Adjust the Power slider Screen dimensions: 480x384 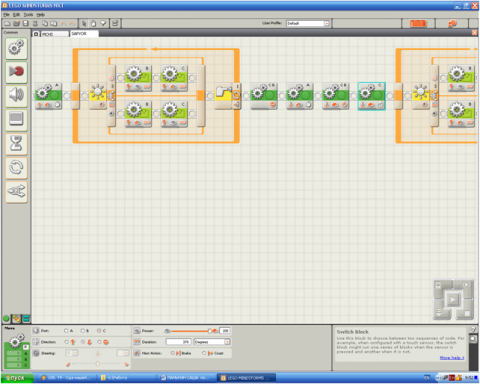click(210, 331)
